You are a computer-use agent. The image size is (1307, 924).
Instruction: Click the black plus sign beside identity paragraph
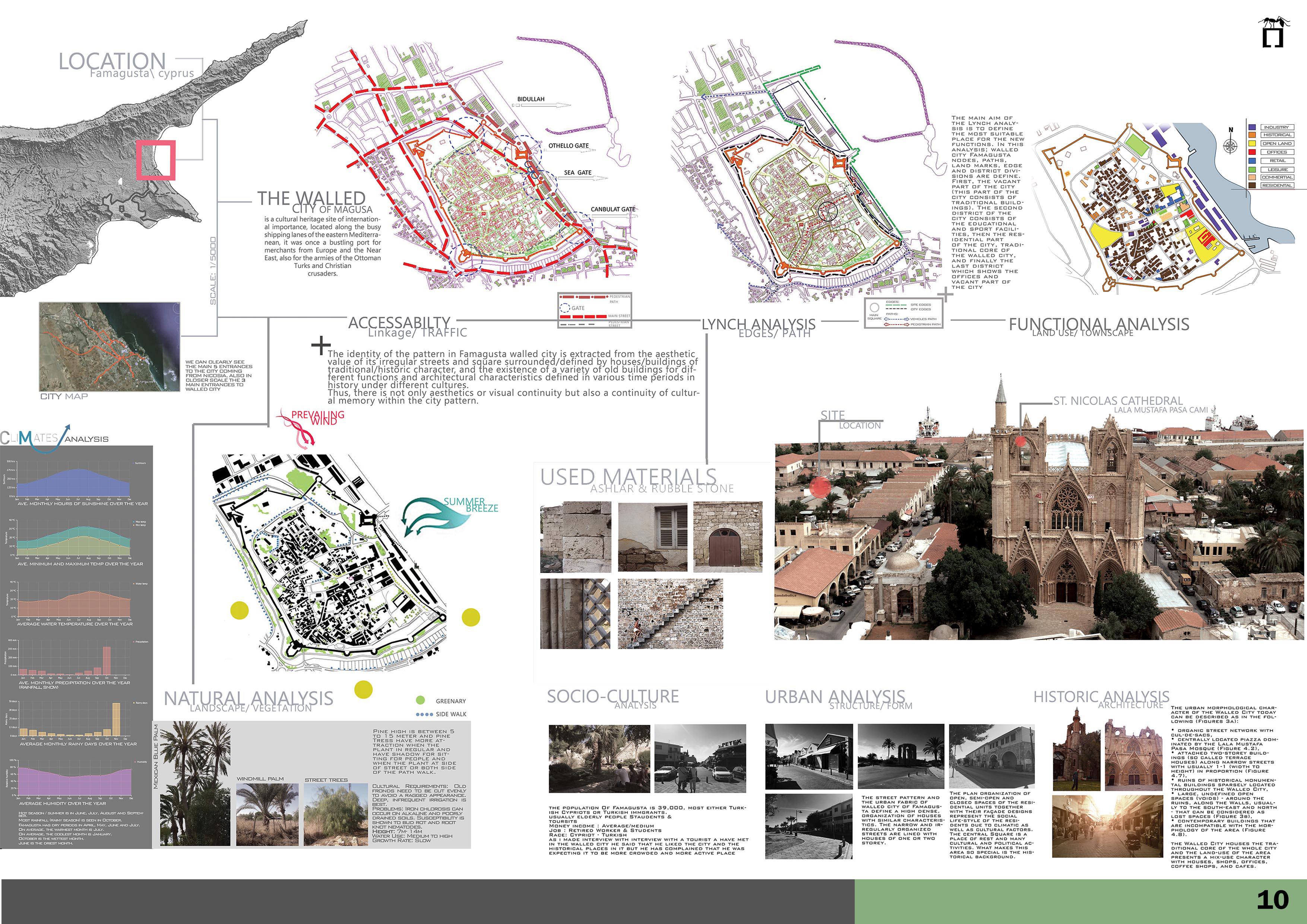(x=321, y=345)
